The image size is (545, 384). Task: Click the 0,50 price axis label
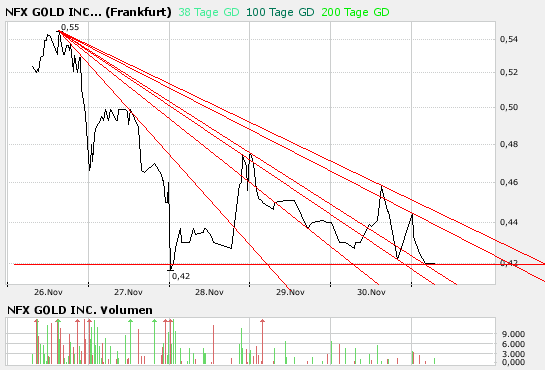pyautogui.click(x=509, y=107)
